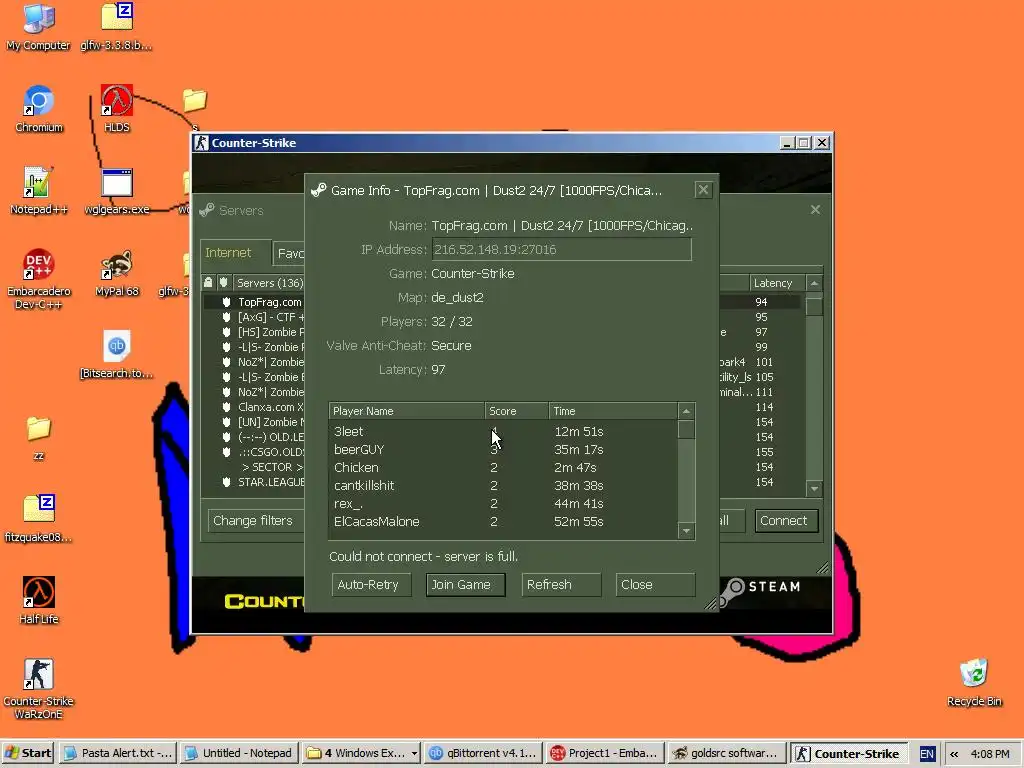Close the Servers panel with X
The height and width of the screenshot is (768, 1024).
pos(815,210)
